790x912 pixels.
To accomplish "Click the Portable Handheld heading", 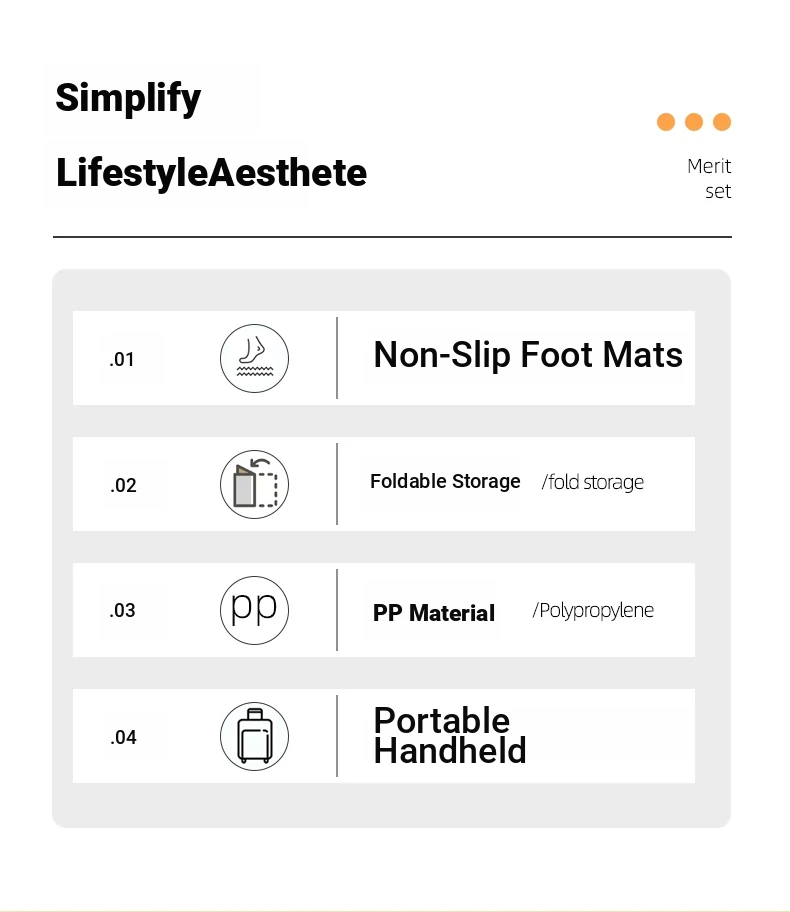I will pos(450,736).
